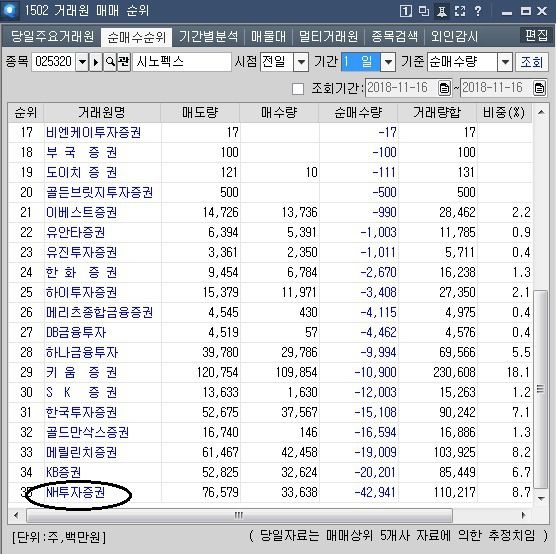The width and height of the screenshot is (556, 554).
Task: Click the 매도량 column header
Action: [200, 113]
